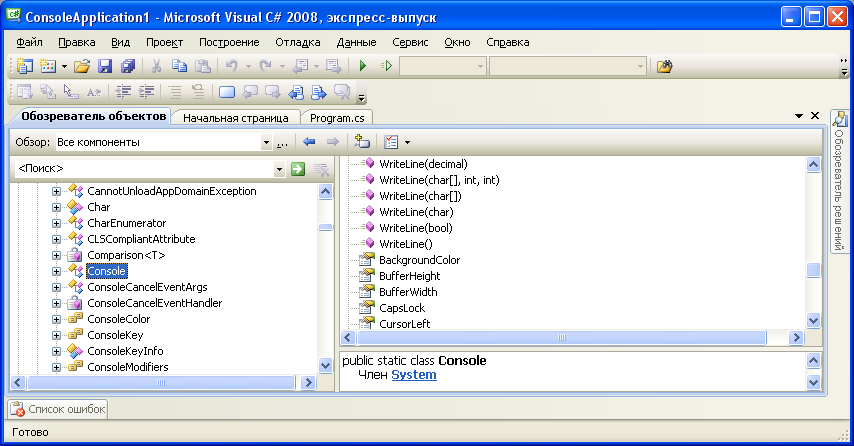This screenshot has height=446, width=854.
Task: Click the Uncomment Lines icon
Action: 198,92
